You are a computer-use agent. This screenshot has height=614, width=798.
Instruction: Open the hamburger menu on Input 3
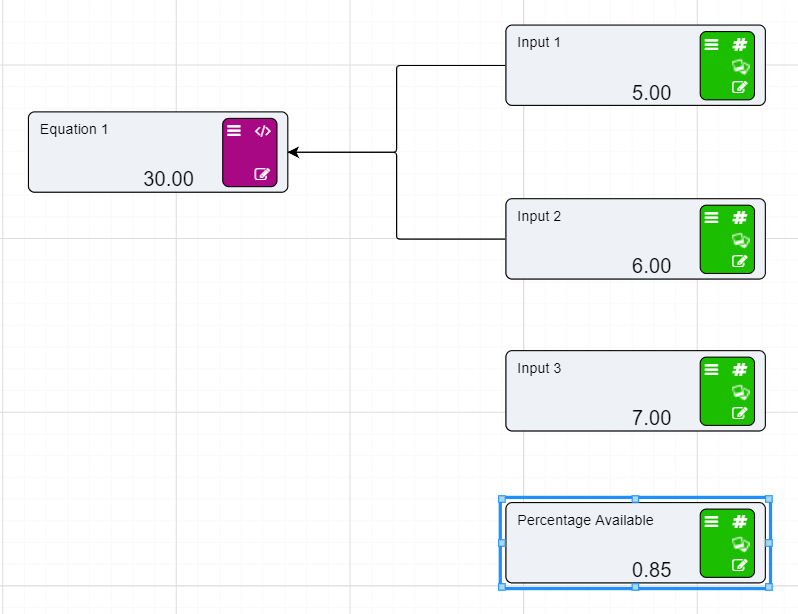(x=711, y=369)
